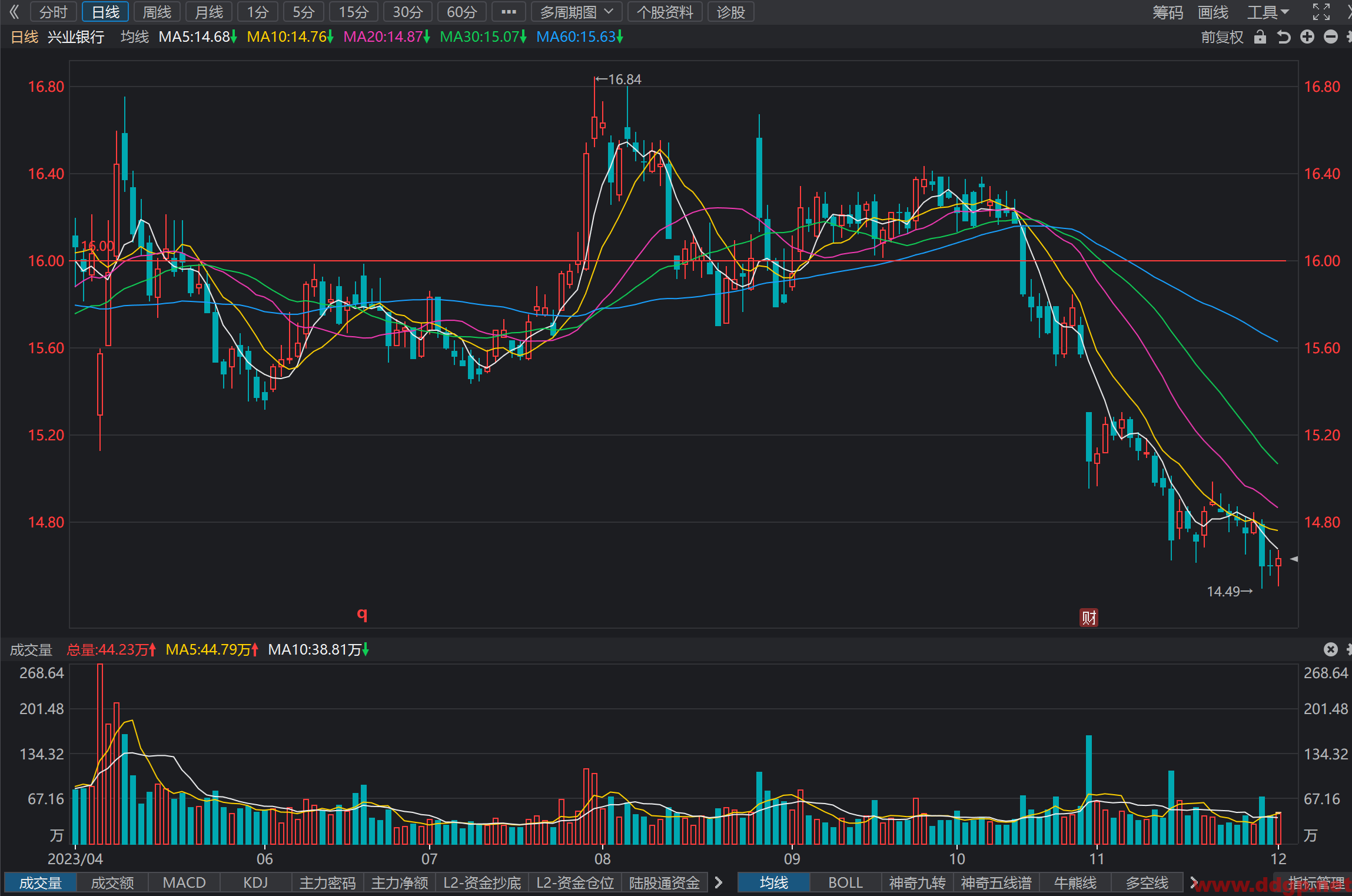The width and height of the screenshot is (1352, 896).
Task: Click the back double-chevron icon
Action: point(14,12)
